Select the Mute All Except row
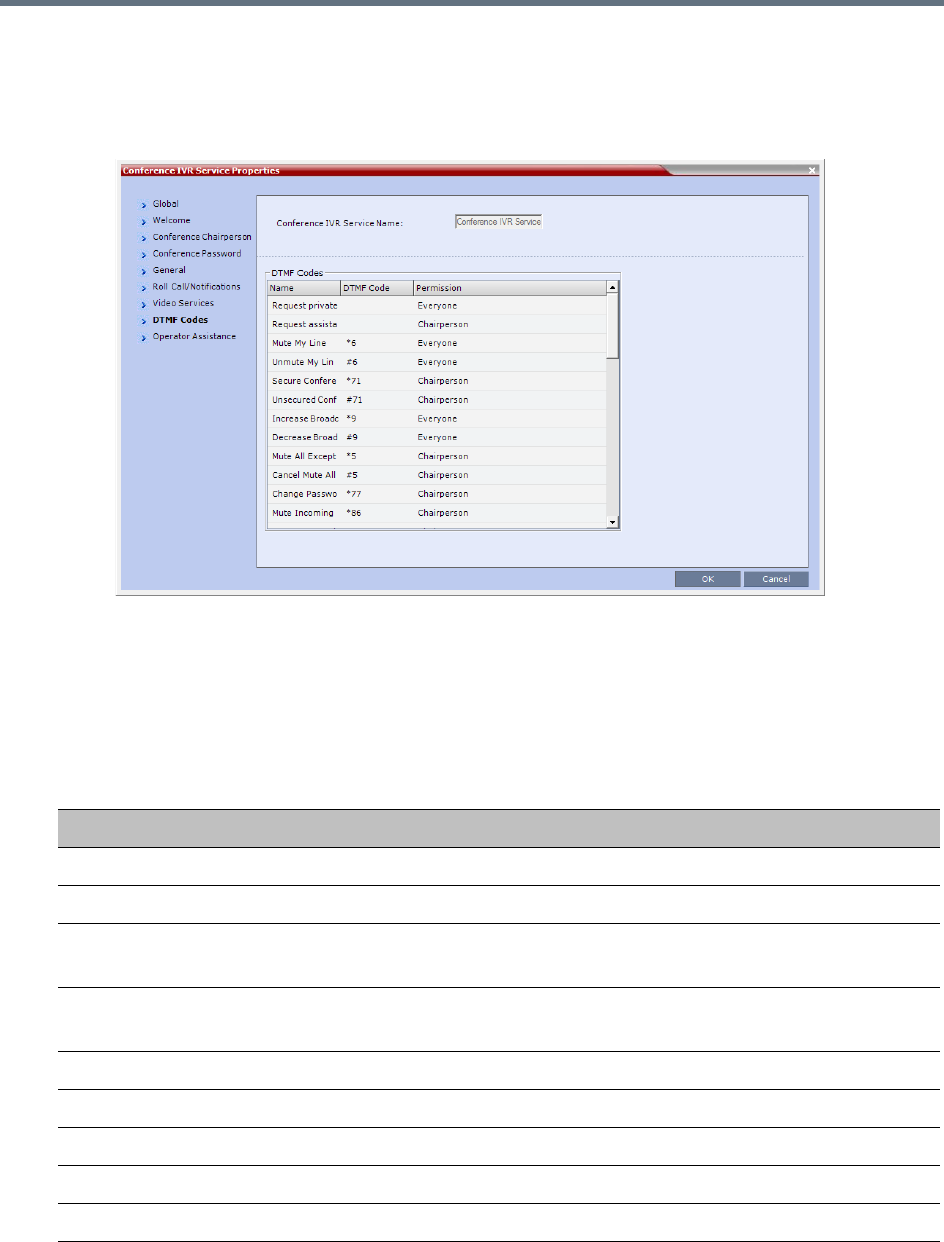The height and width of the screenshot is (1242, 944). pyautogui.click(x=438, y=456)
